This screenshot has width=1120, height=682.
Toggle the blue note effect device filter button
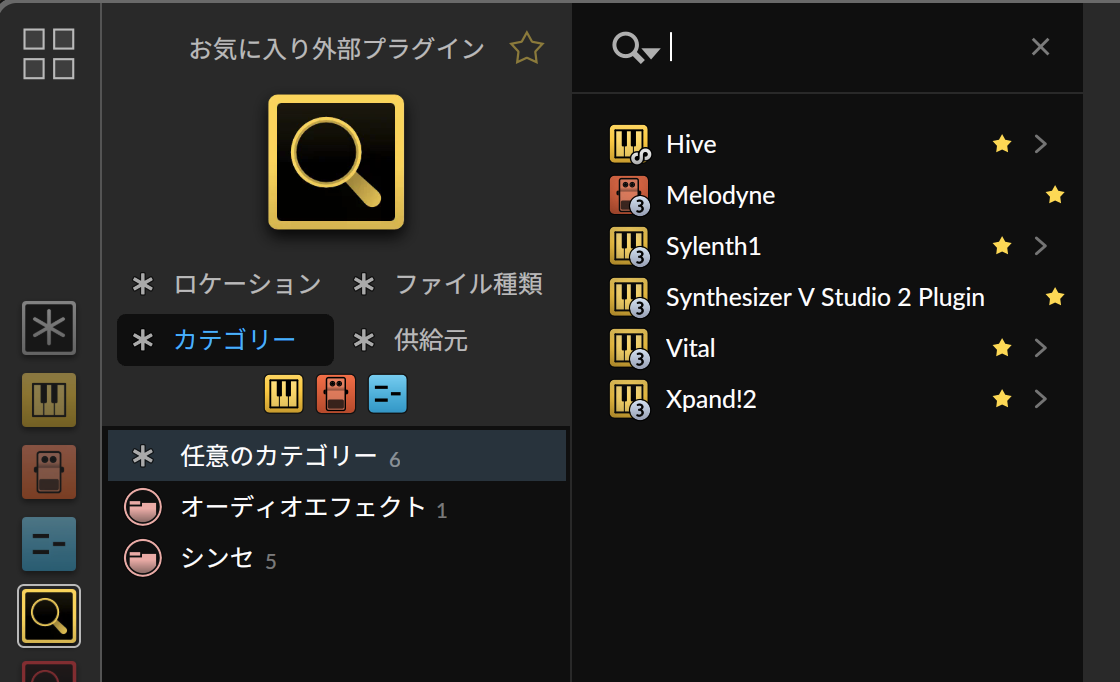[x=388, y=393]
